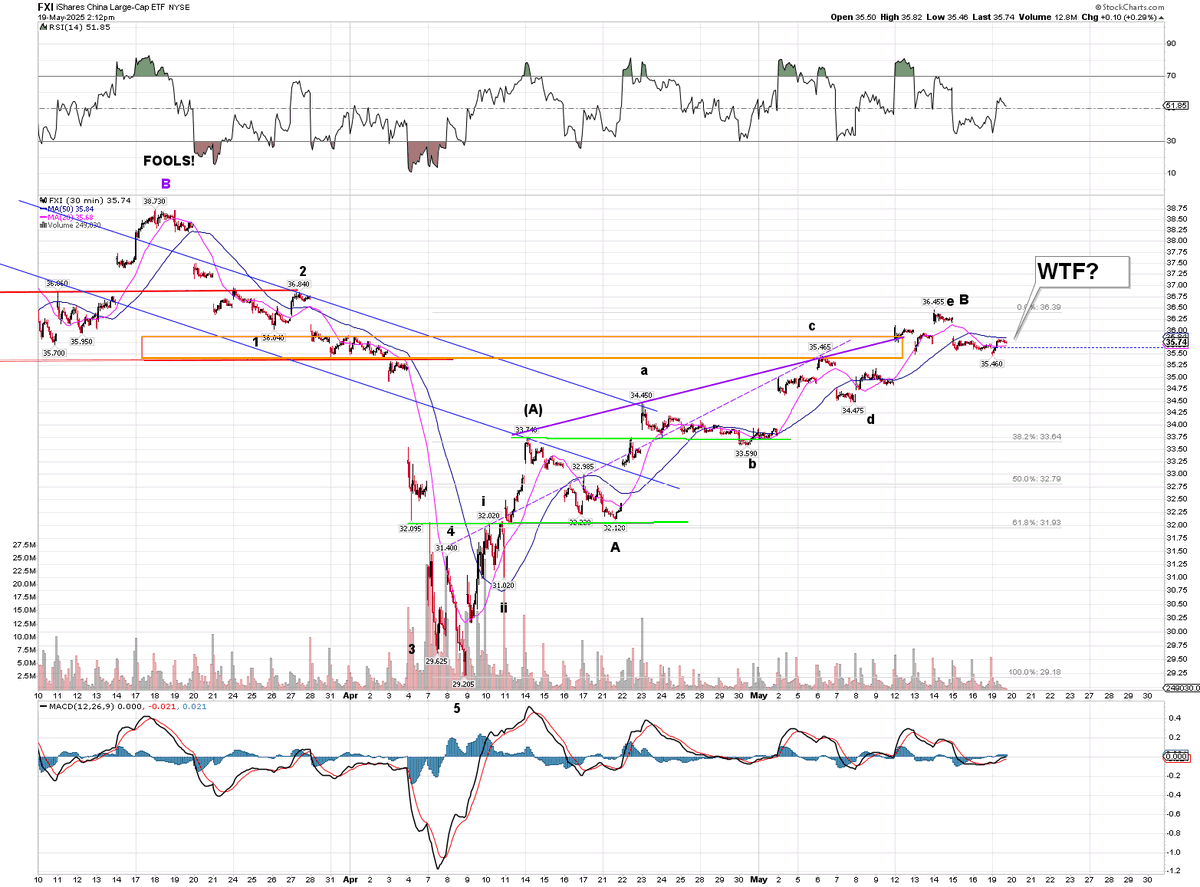This screenshot has width=1200, height=887.
Task: Click the "34.450" price label
Action: click(x=641, y=396)
